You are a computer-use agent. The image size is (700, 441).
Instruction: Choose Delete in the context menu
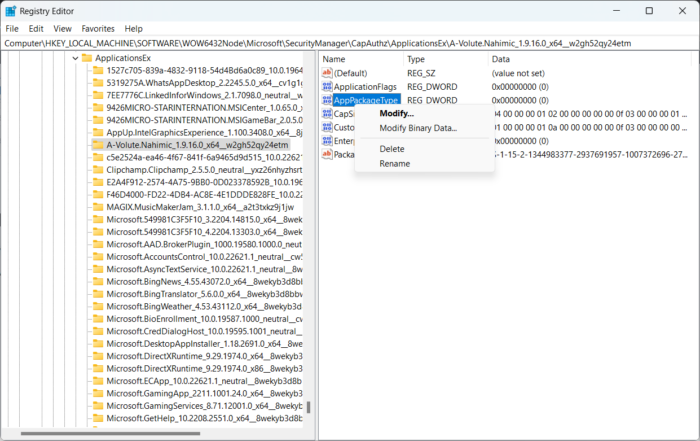tap(392, 149)
